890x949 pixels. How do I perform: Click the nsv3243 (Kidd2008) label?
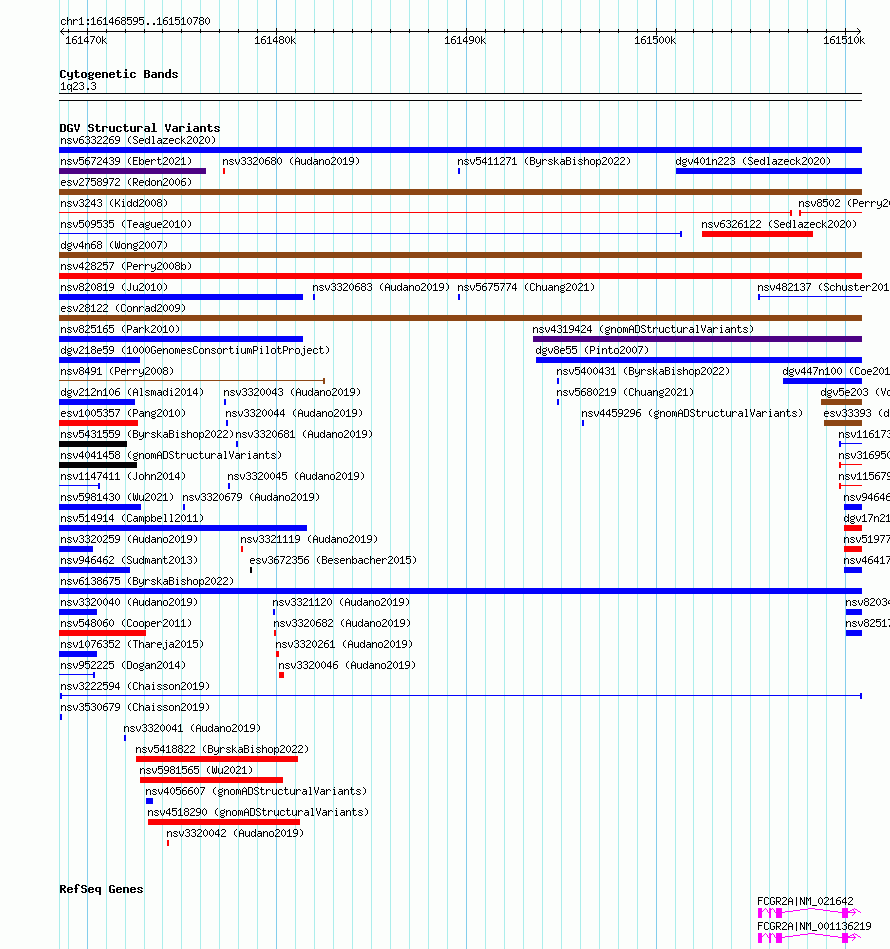[x=114, y=203]
